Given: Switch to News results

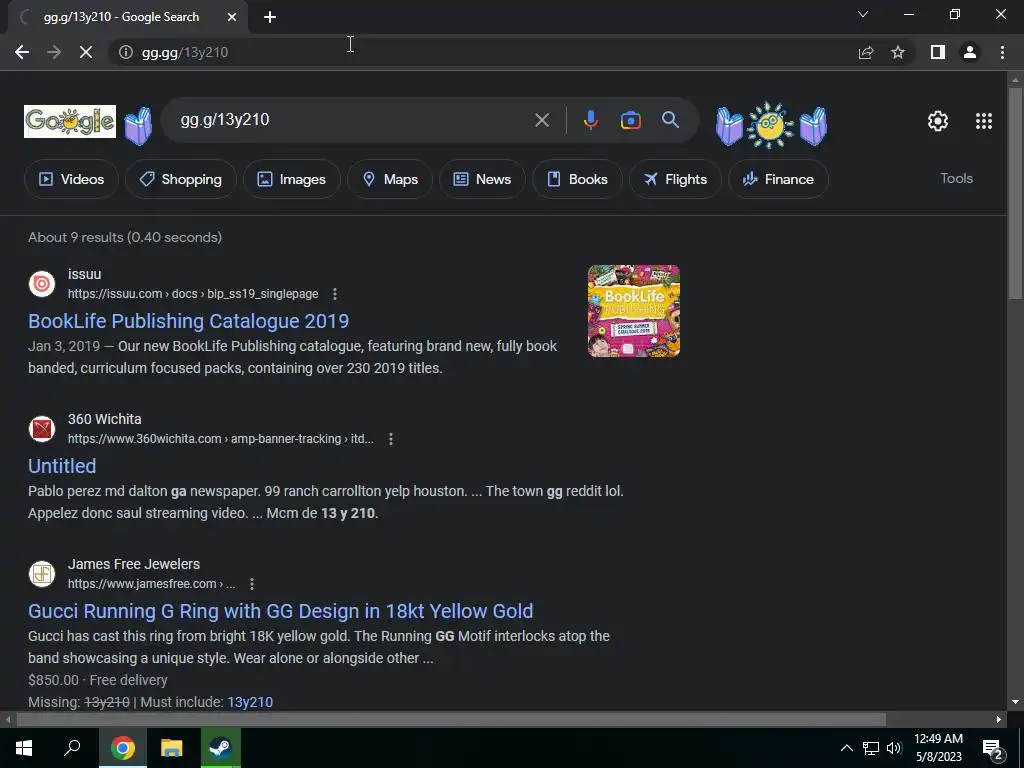Looking at the screenshot, I should (482, 179).
